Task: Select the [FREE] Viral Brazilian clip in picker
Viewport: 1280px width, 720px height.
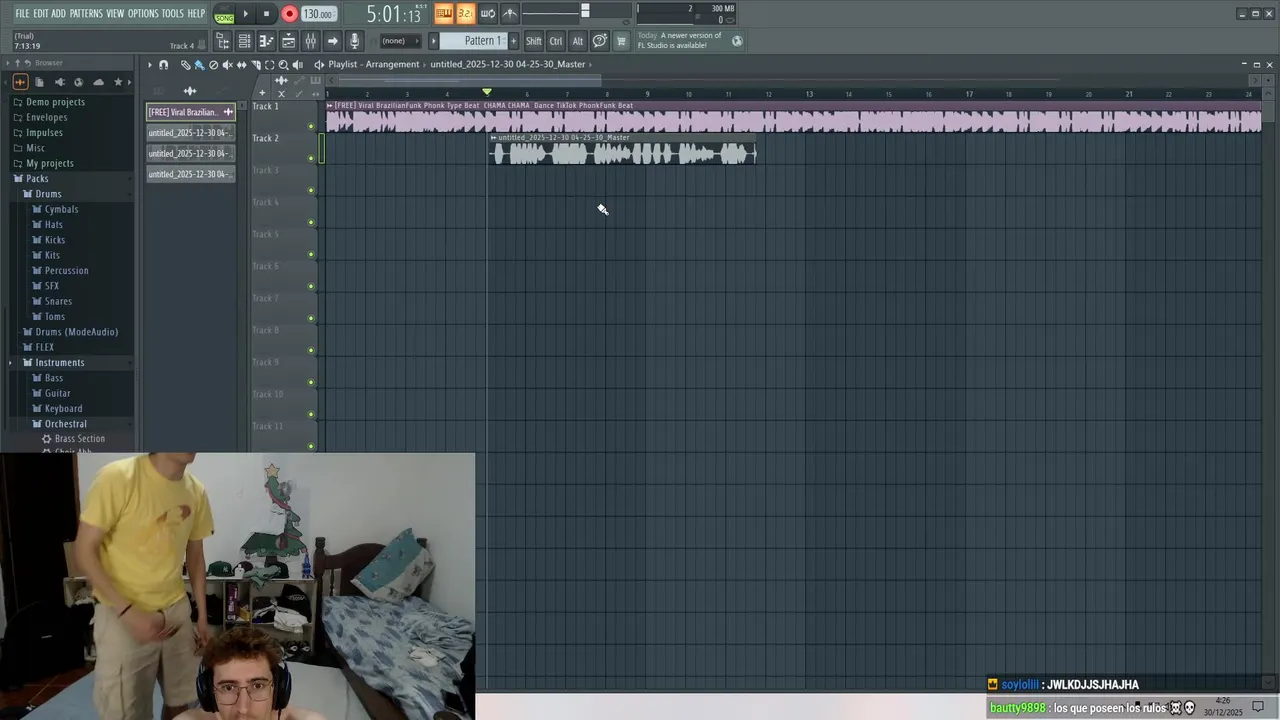Action: click(x=190, y=112)
